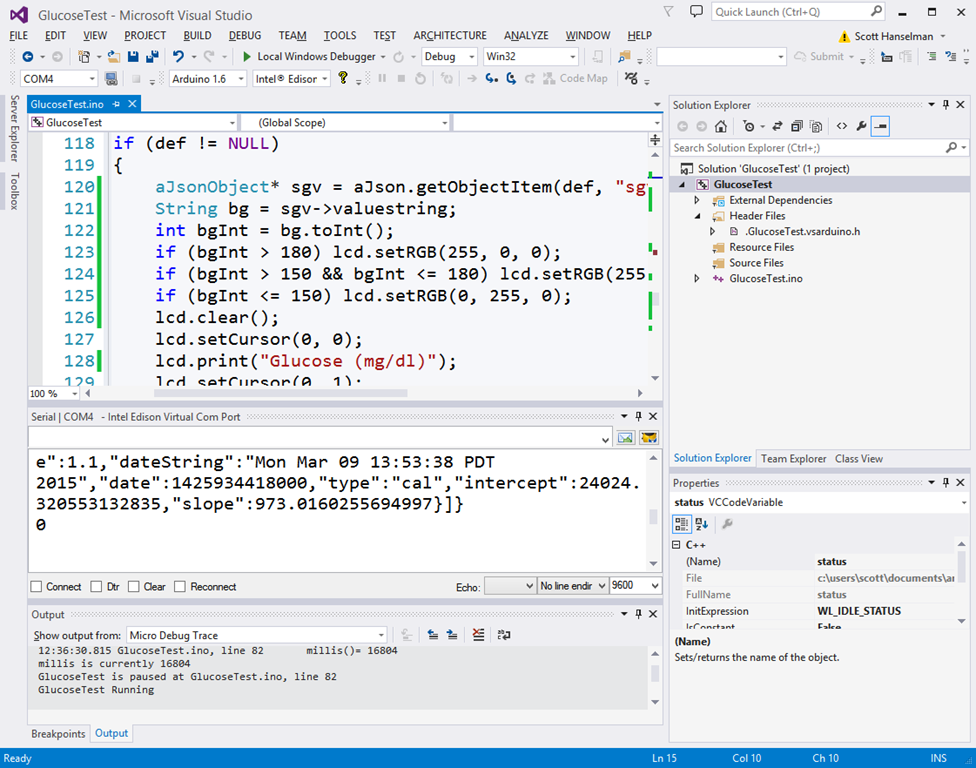Image resolution: width=976 pixels, height=768 pixels.
Task: Click the Alphabetical sort icon in Properties
Action: pyautogui.click(x=702, y=524)
